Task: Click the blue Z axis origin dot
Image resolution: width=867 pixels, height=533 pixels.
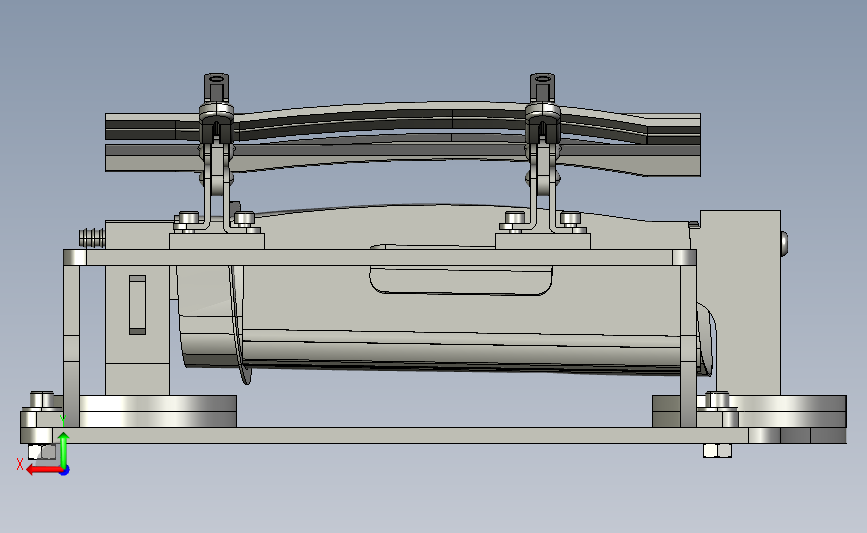Action: coord(65,471)
